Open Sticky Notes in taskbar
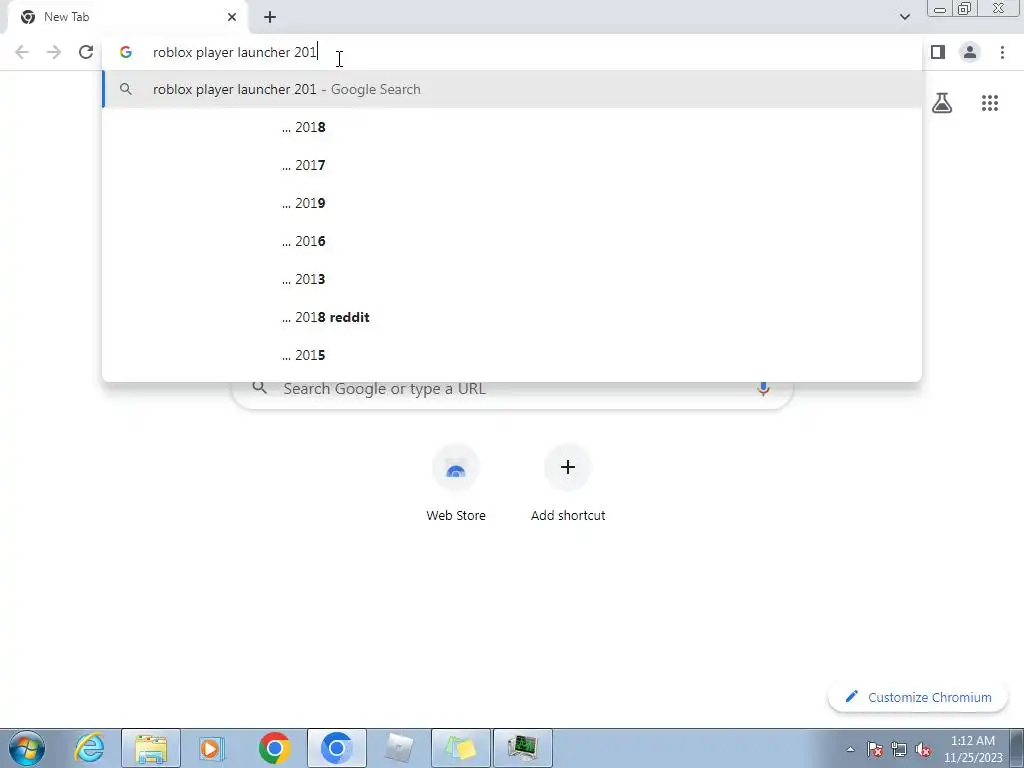 tap(460, 748)
